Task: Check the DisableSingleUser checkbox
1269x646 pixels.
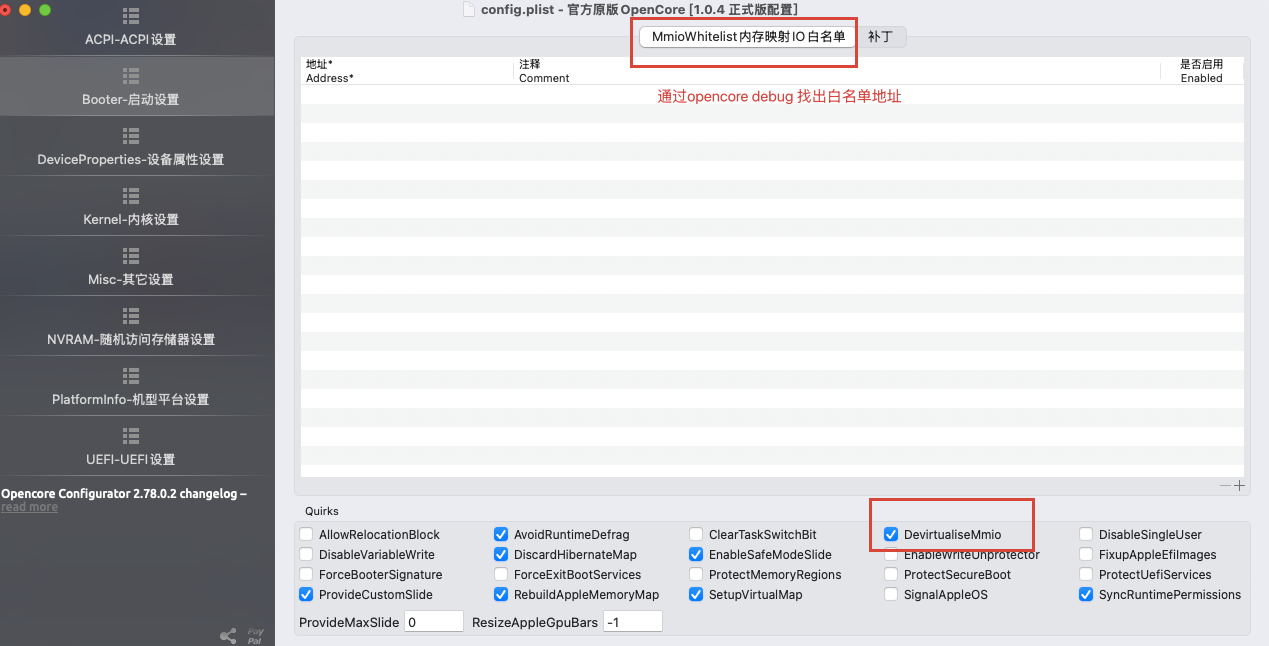Action: point(1086,535)
